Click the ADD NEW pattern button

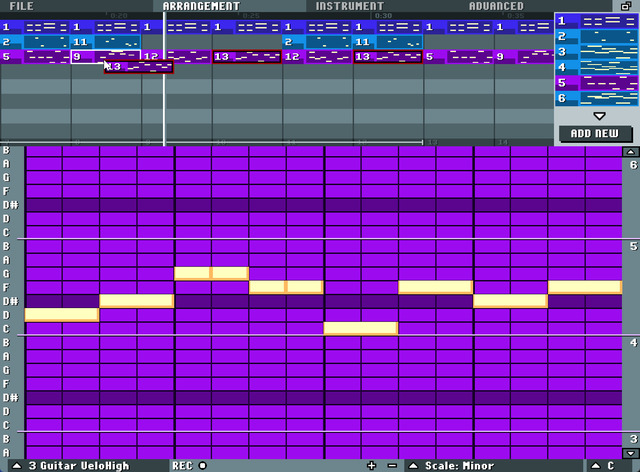595,134
